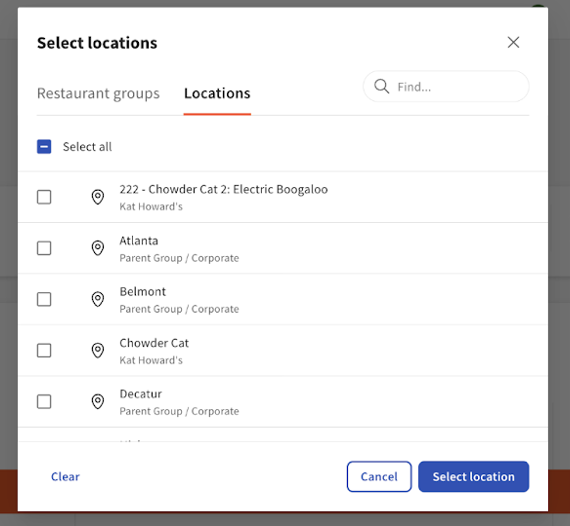Screen dimensions: 570x526
Task: Check the Belmont location checkbox
Action: (44, 299)
